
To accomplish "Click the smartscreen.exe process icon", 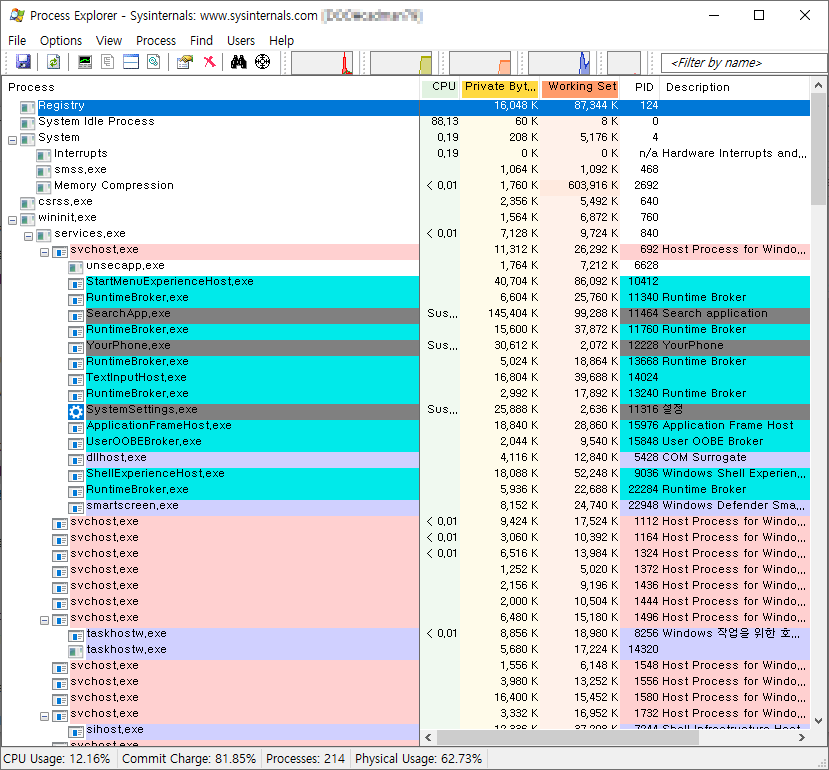I will pos(76,508).
